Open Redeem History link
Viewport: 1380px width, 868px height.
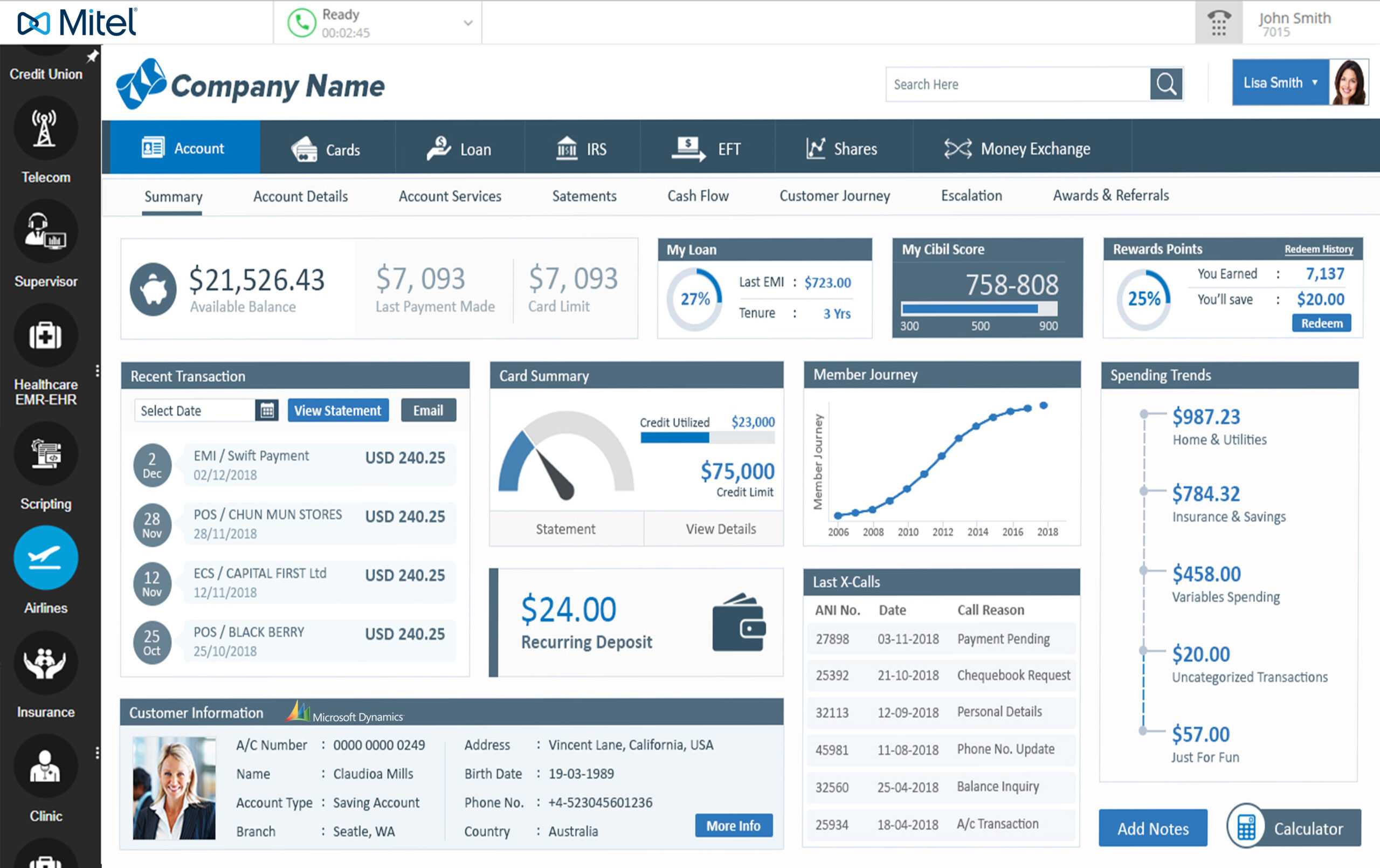(1319, 250)
